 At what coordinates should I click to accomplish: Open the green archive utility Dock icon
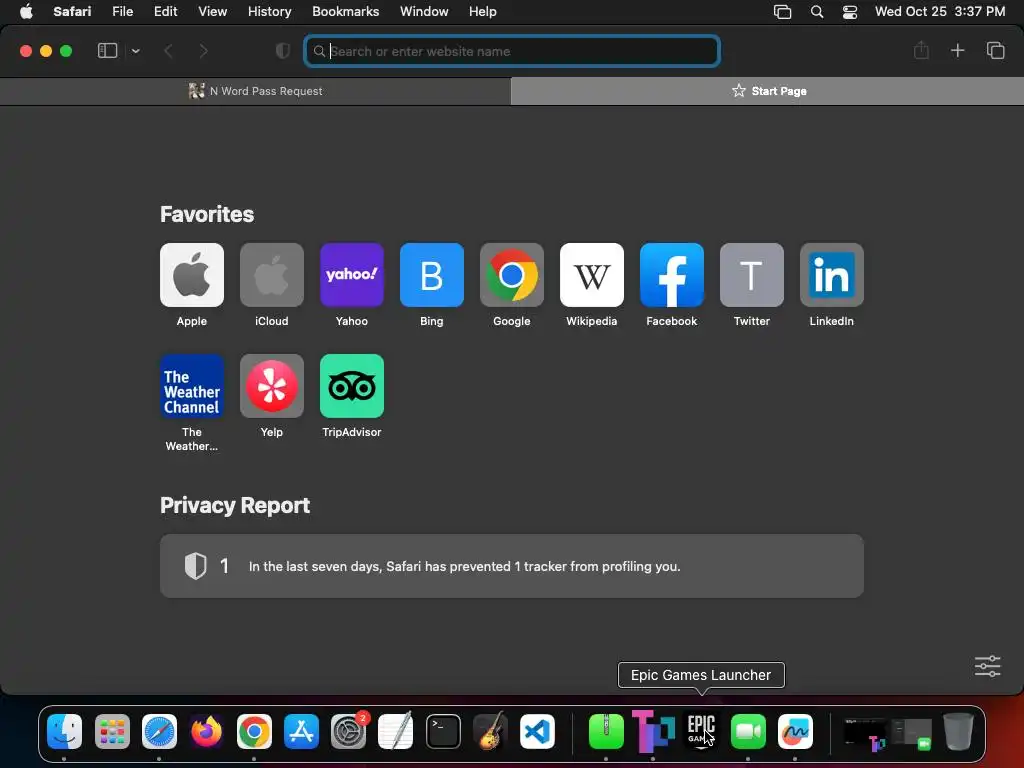tap(606, 731)
